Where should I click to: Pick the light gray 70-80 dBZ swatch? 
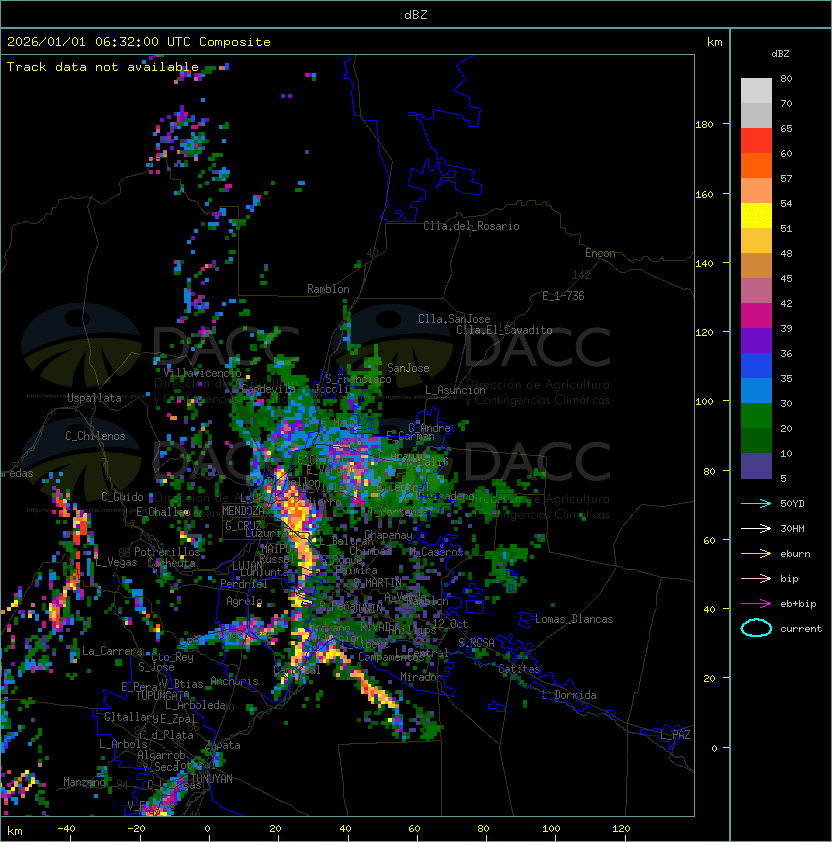click(x=756, y=91)
